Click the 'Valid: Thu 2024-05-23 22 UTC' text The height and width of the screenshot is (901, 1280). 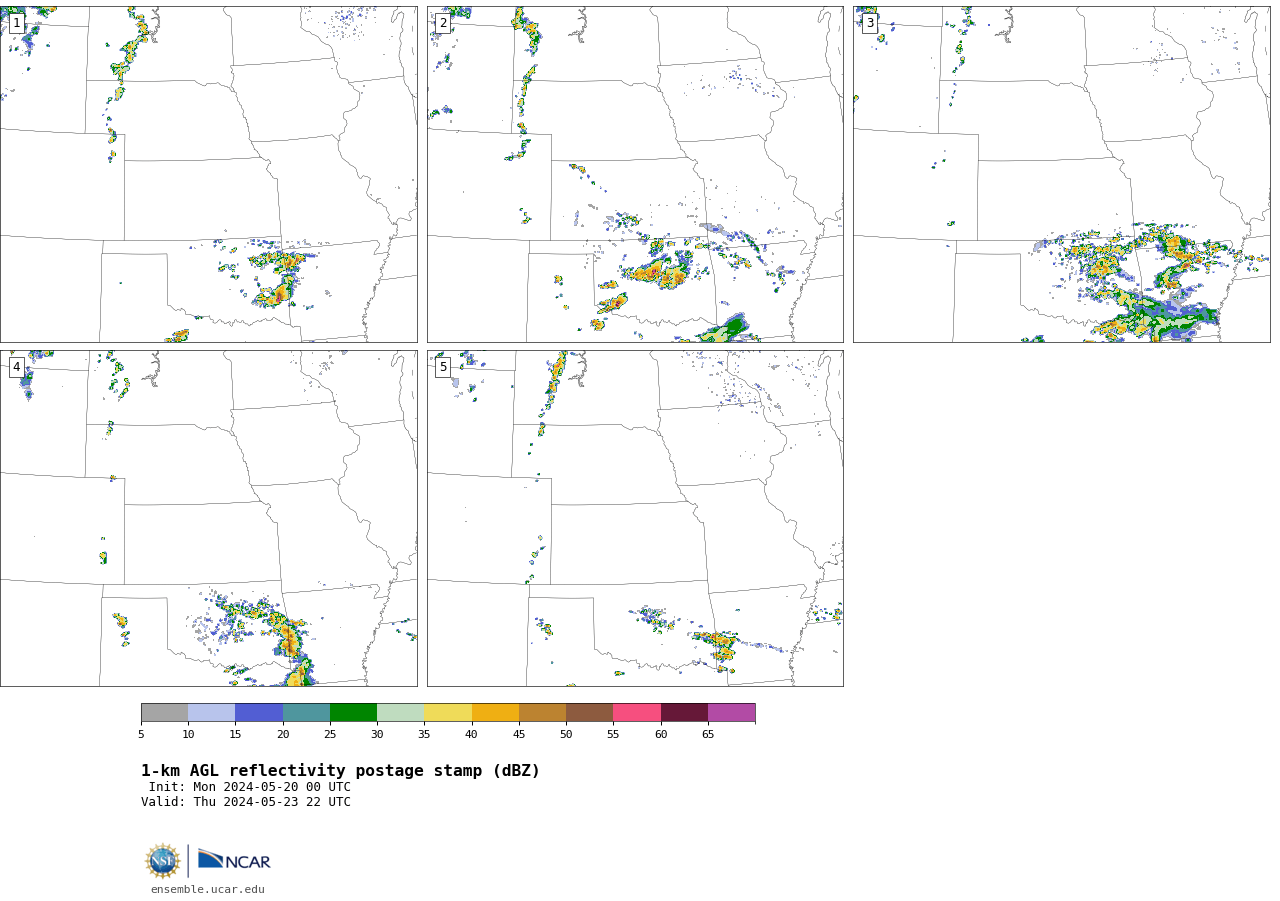246,802
